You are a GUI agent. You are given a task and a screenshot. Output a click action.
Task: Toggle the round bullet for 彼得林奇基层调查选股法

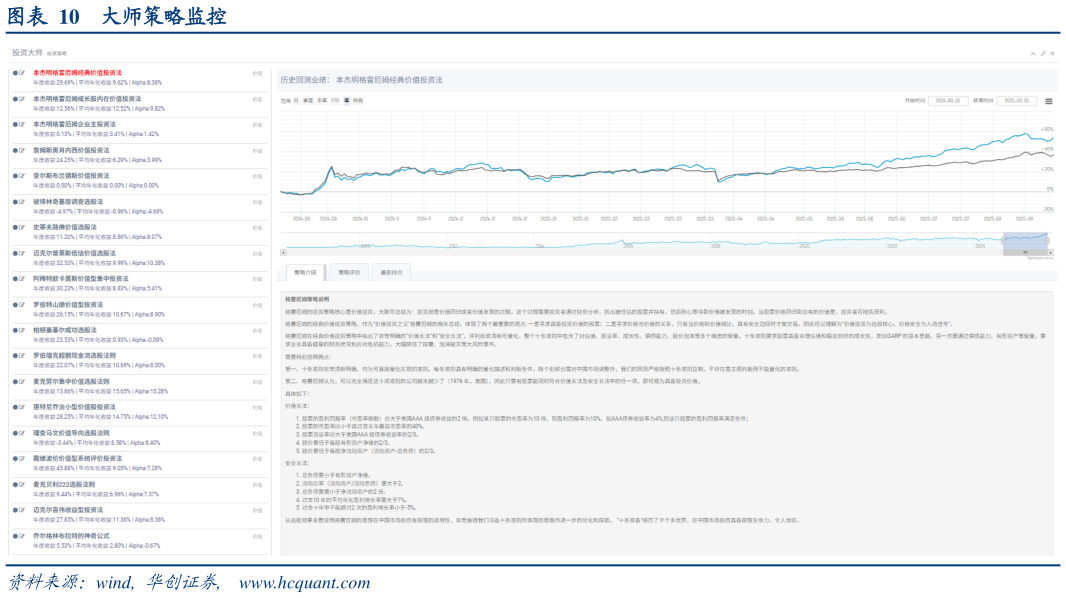pos(15,201)
